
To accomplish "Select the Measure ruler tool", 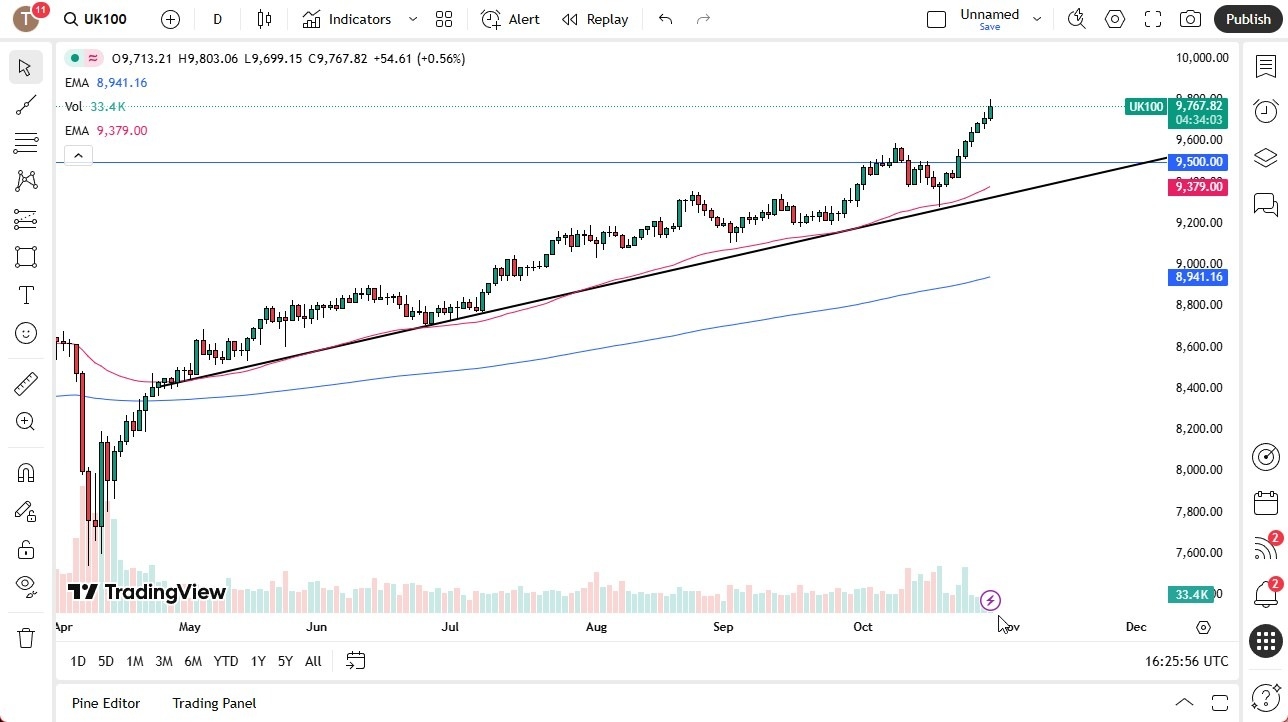I will [x=25, y=383].
